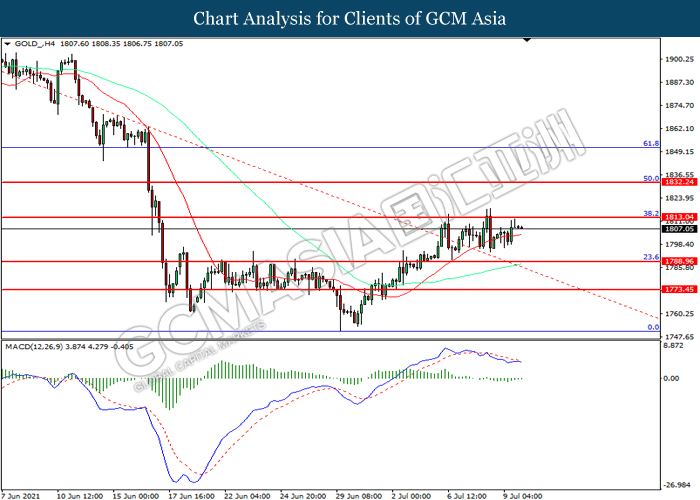Image resolution: width=700 pixels, height=500 pixels.
Task: Click the 61.8 Fibonacci level label
Action: [649, 144]
